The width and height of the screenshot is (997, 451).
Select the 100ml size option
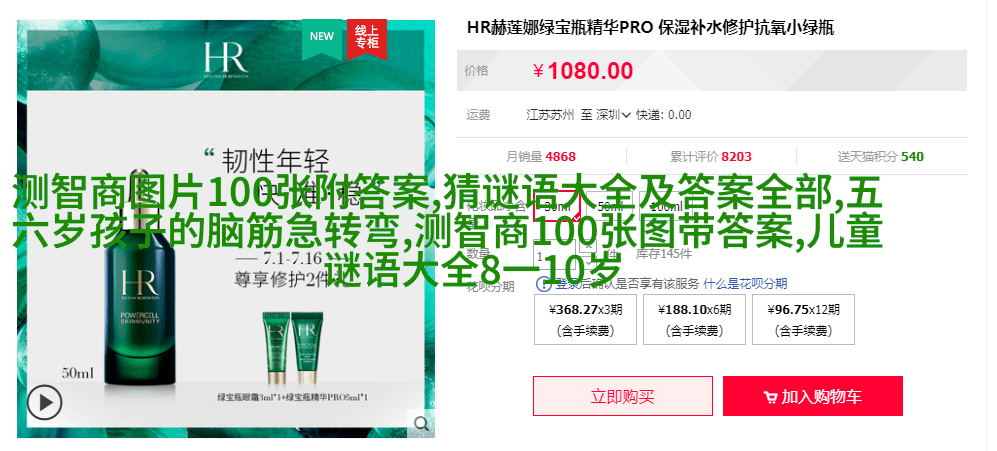[666, 206]
